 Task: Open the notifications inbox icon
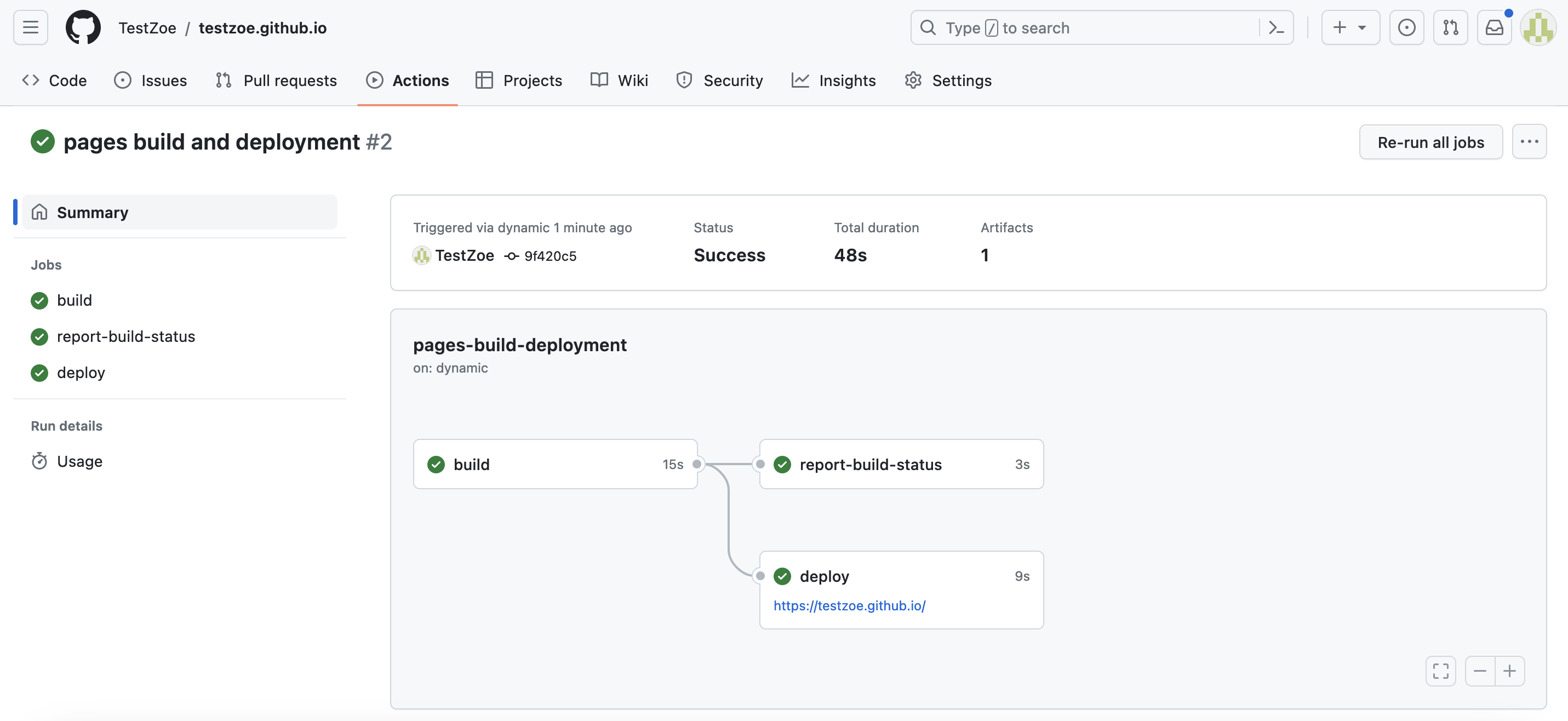pyautogui.click(x=1493, y=27)
